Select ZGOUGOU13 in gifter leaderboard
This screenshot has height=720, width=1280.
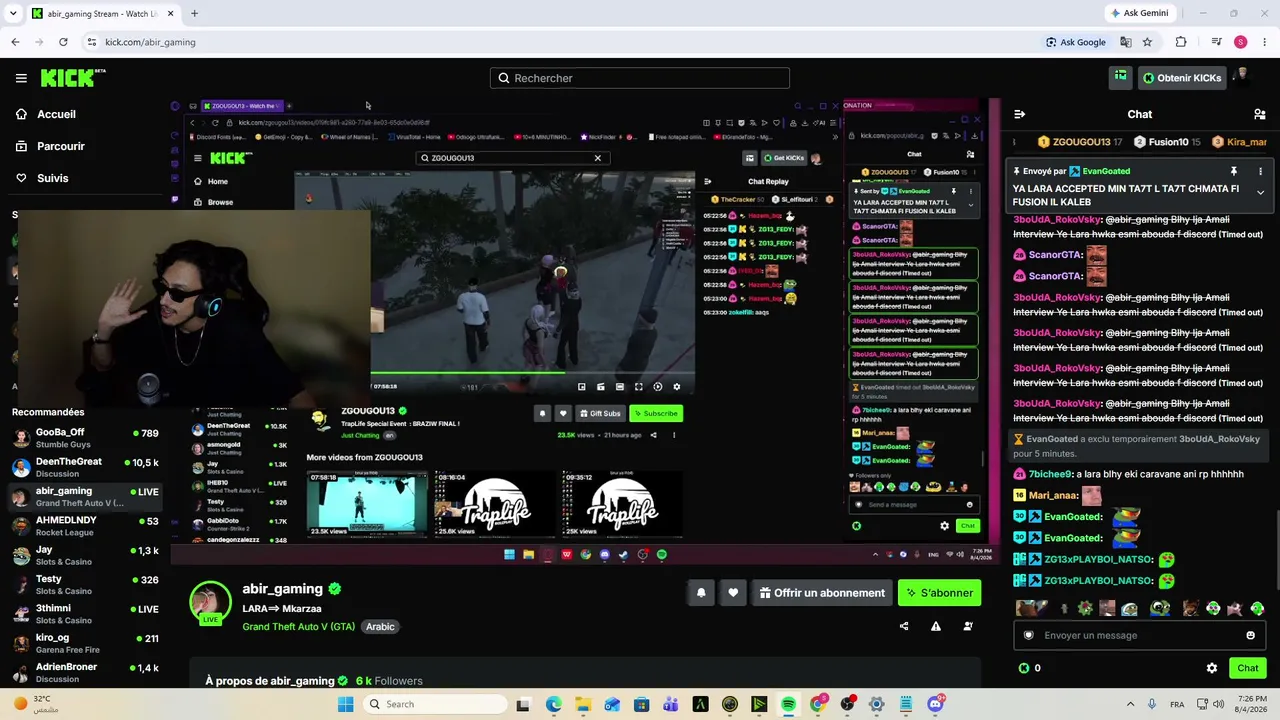click(x=1079, y=142)
